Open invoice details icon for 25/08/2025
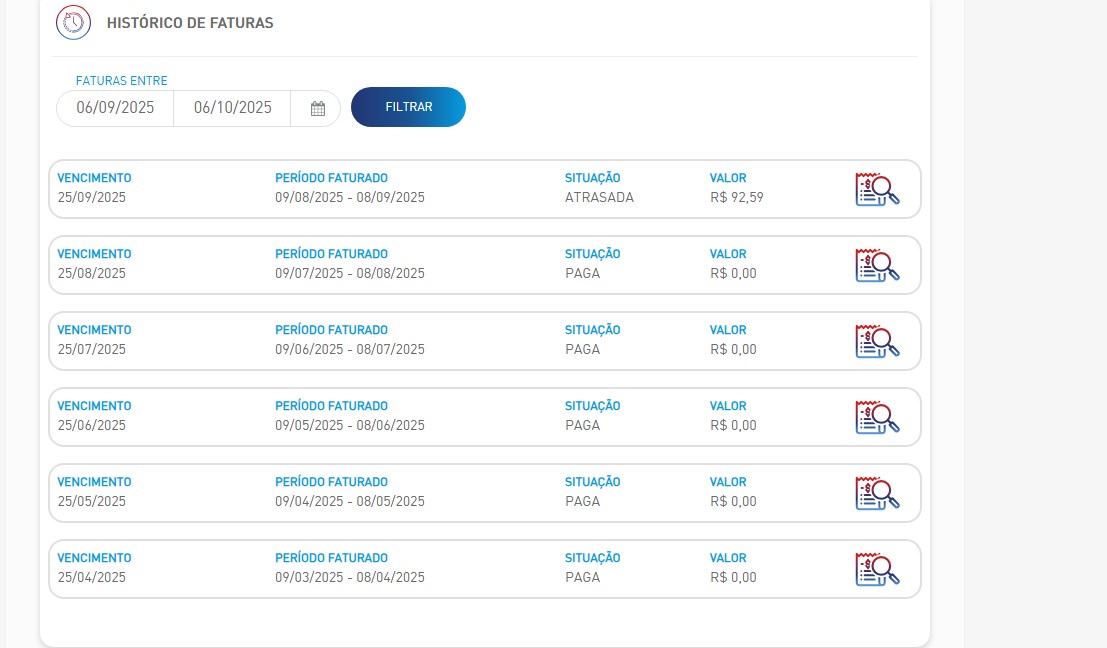1107x648 pixels. (x=877, y=265)
